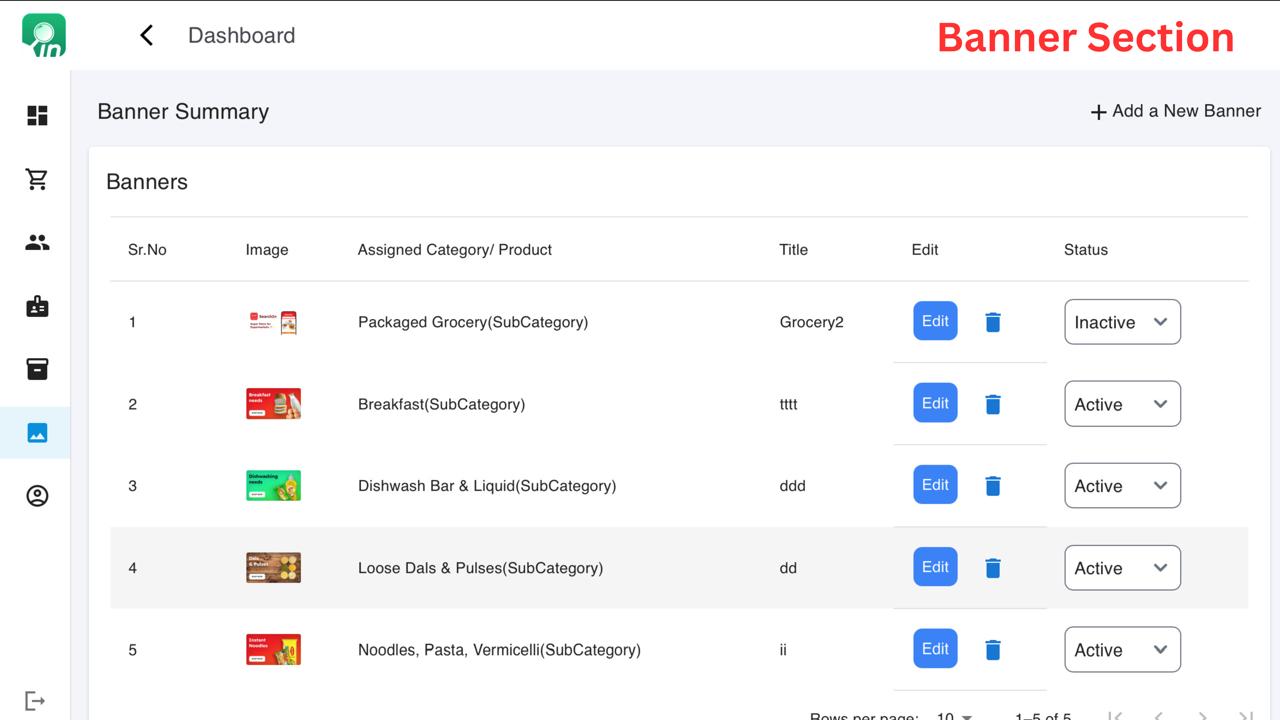The width and height of the screenshot is (1280, 720).
Task: Open the customers people icon in sidebar
Action: pos(37,242)
